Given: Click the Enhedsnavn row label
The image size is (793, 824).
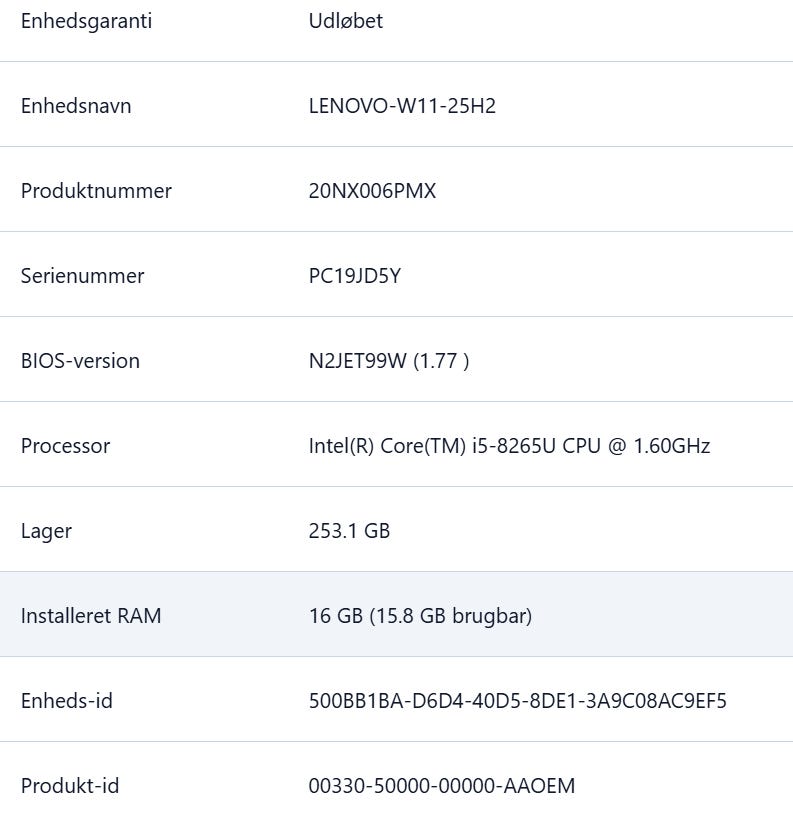Looking at the screenshot, I should (76, 106).
